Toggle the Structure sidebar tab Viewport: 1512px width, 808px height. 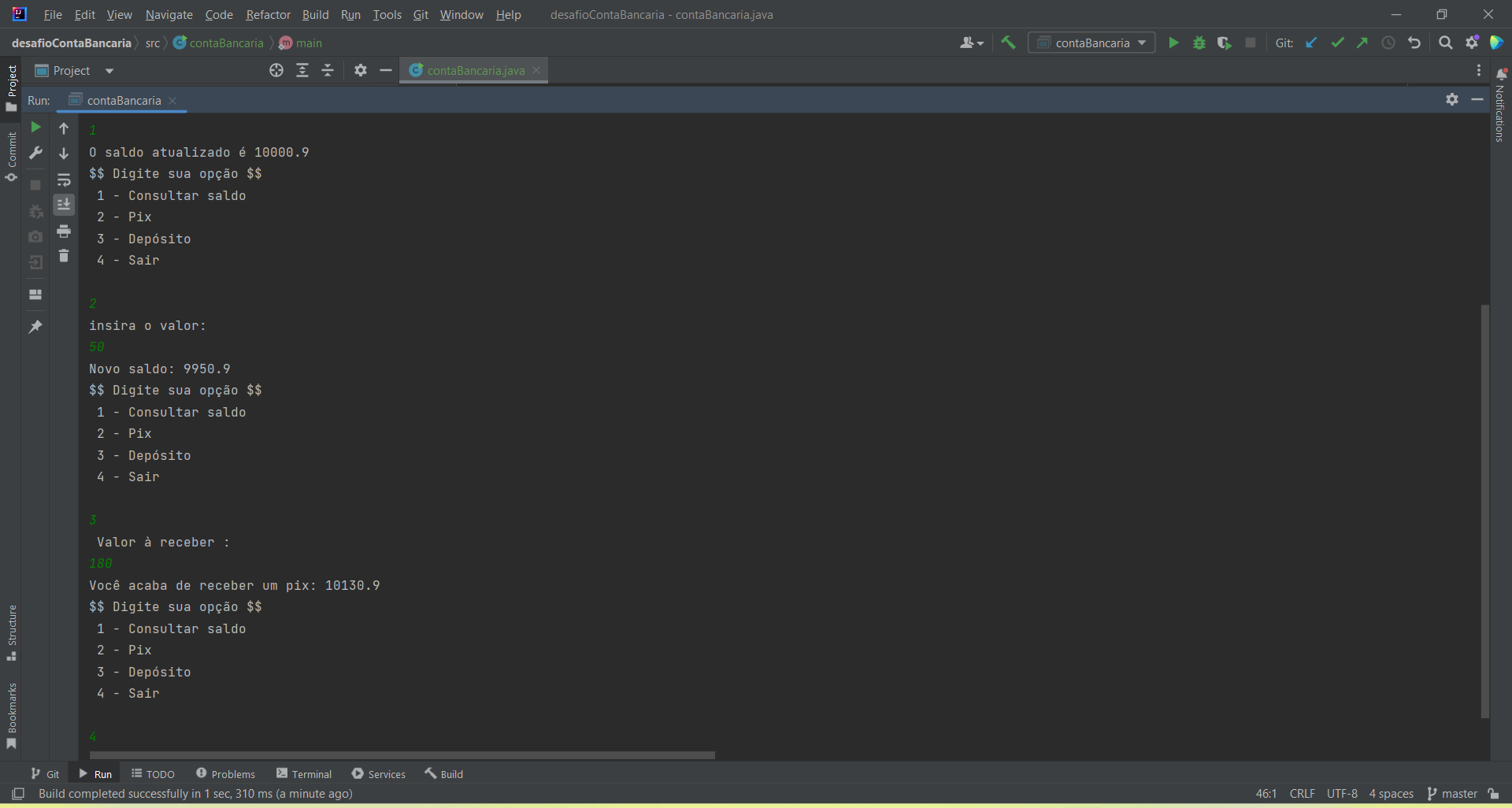(11, 633)
